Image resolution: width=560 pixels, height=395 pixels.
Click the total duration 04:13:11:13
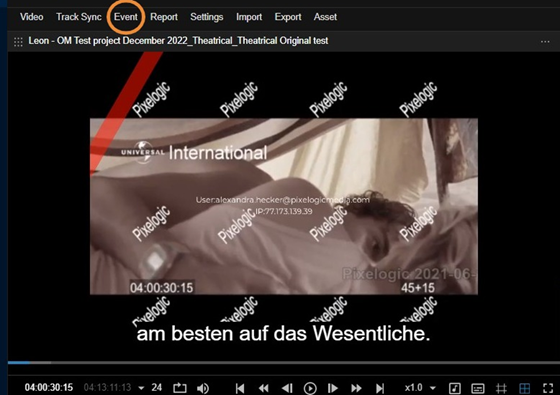107,388
